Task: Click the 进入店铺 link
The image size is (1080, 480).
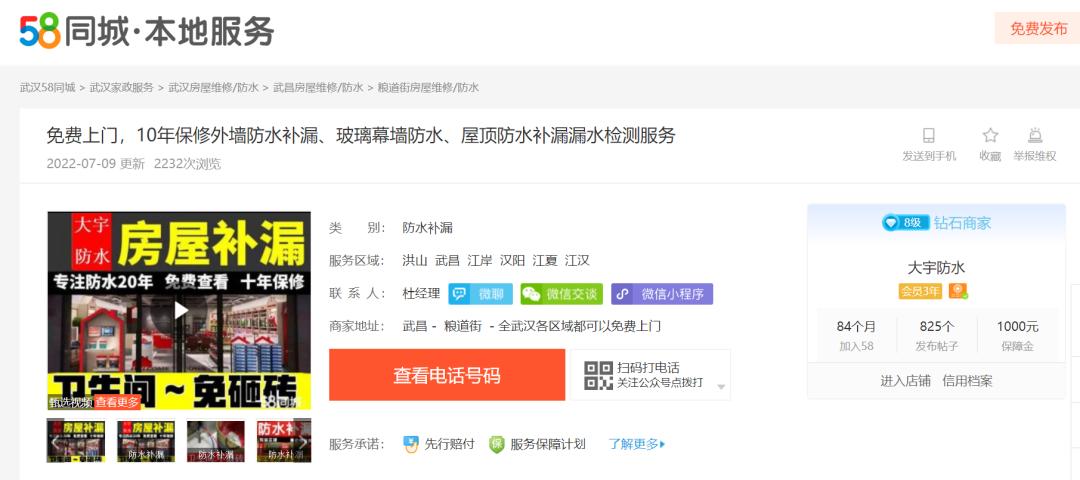Action: tap(905, 381)
